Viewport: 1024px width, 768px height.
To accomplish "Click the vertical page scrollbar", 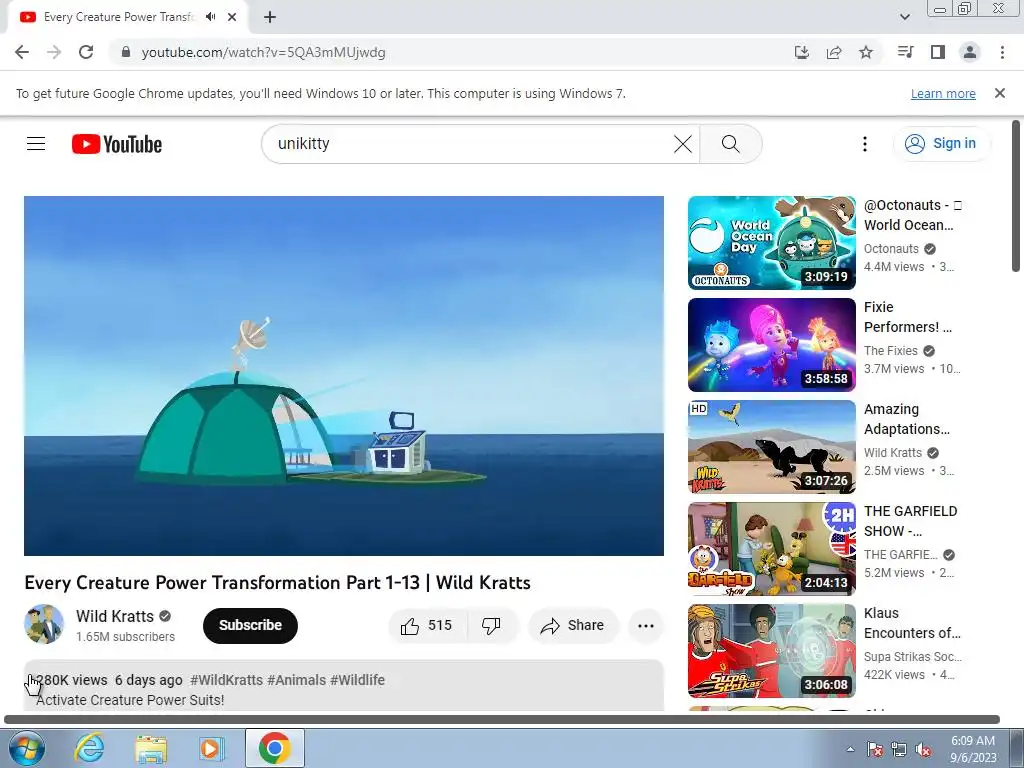I will [x=1016, y=196].
